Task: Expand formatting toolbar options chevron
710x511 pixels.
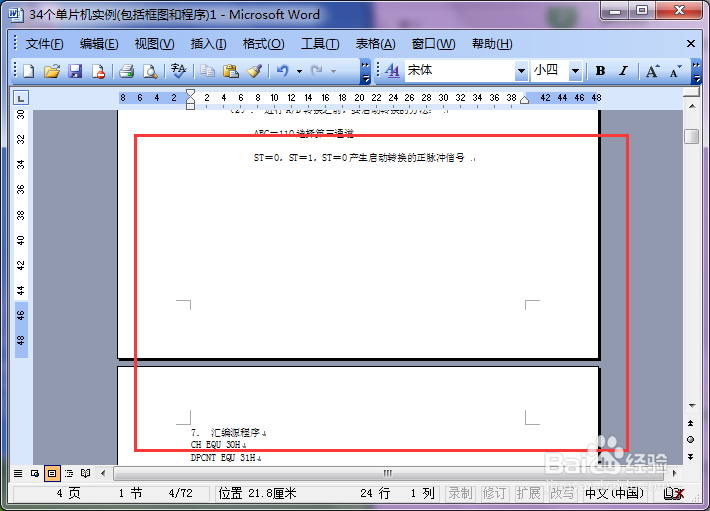Action: pyautogui.click(x=696, y=72)
